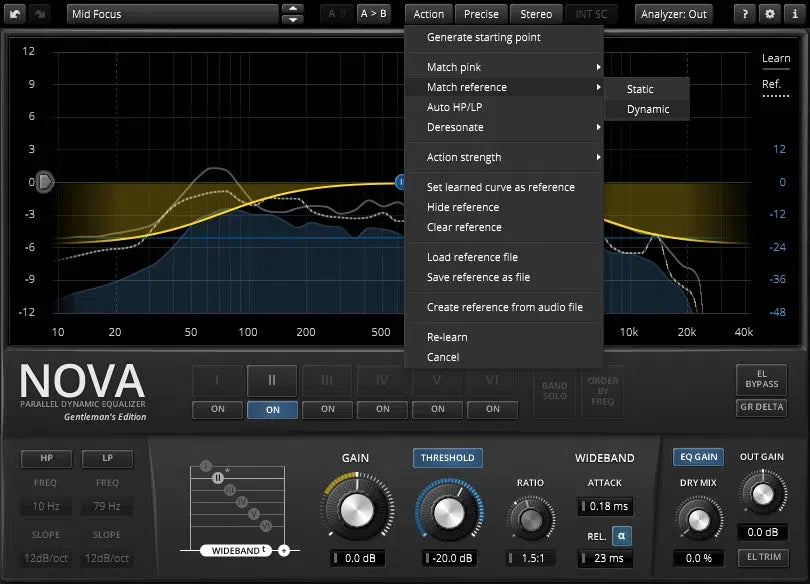The height and width of the screenshot is (584, 810).
Task: Open settings via the gear icon
Action: click(x=769, y=14)
